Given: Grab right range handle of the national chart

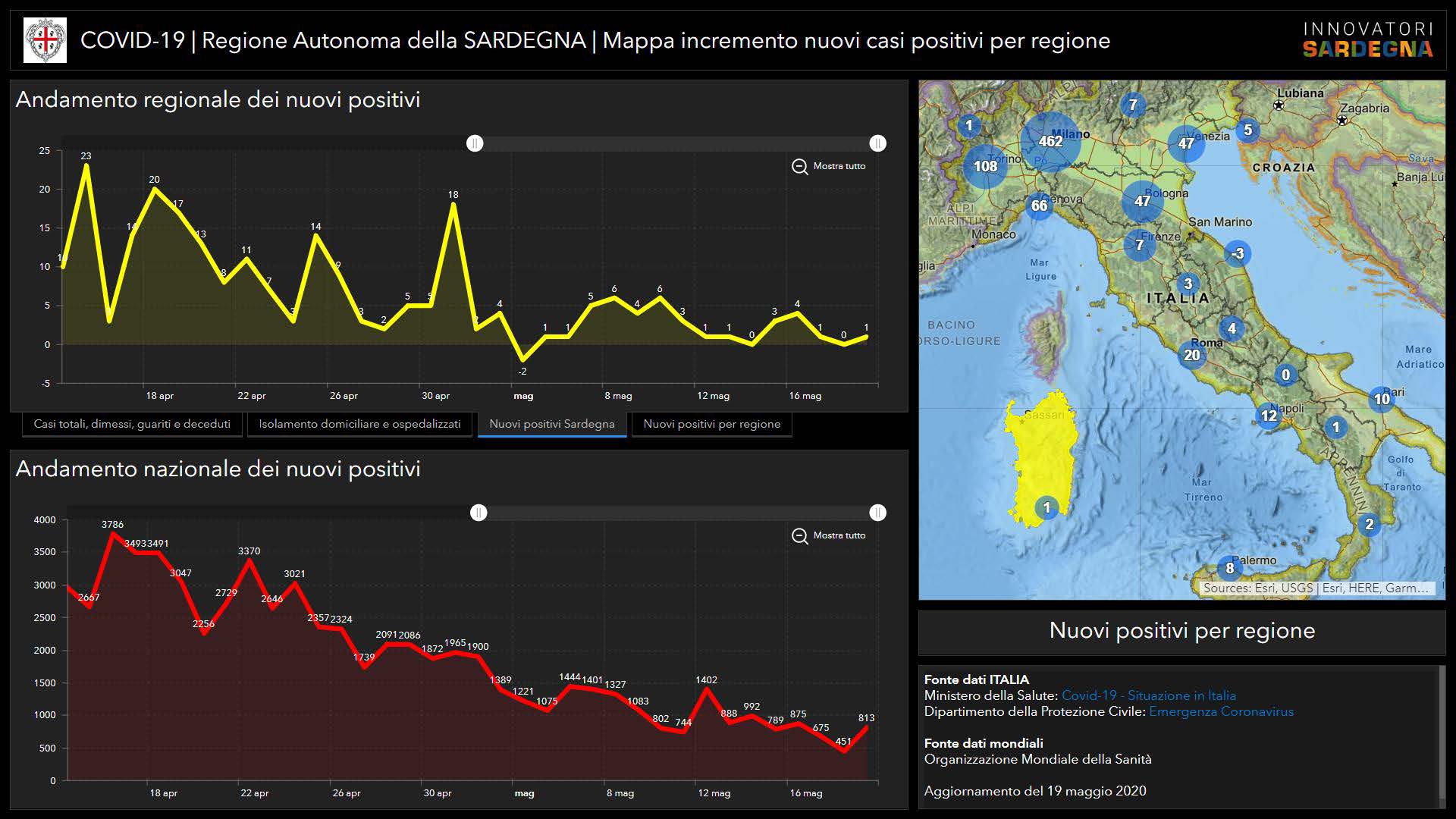Looking at the screenshot, I should 877,513.
